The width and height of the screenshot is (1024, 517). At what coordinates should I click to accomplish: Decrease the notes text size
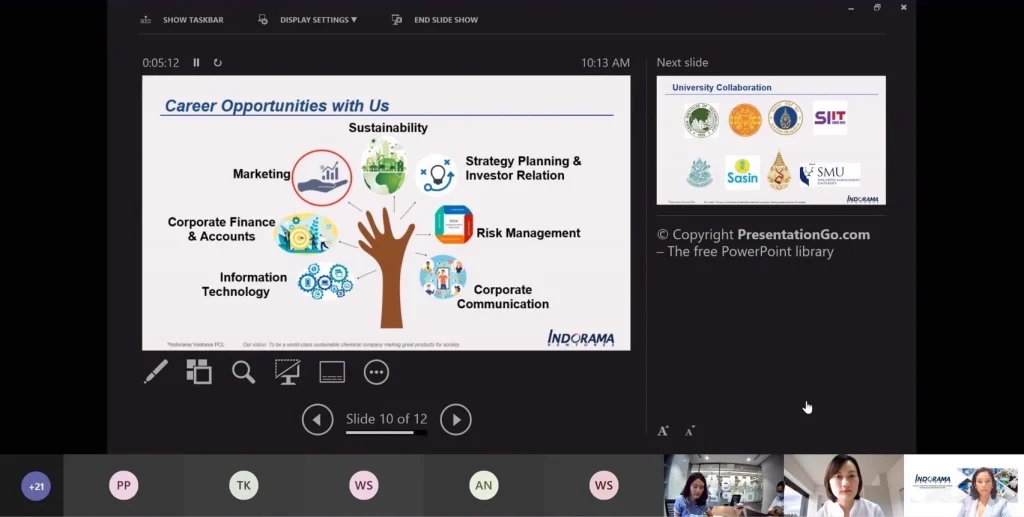[689, 431]
